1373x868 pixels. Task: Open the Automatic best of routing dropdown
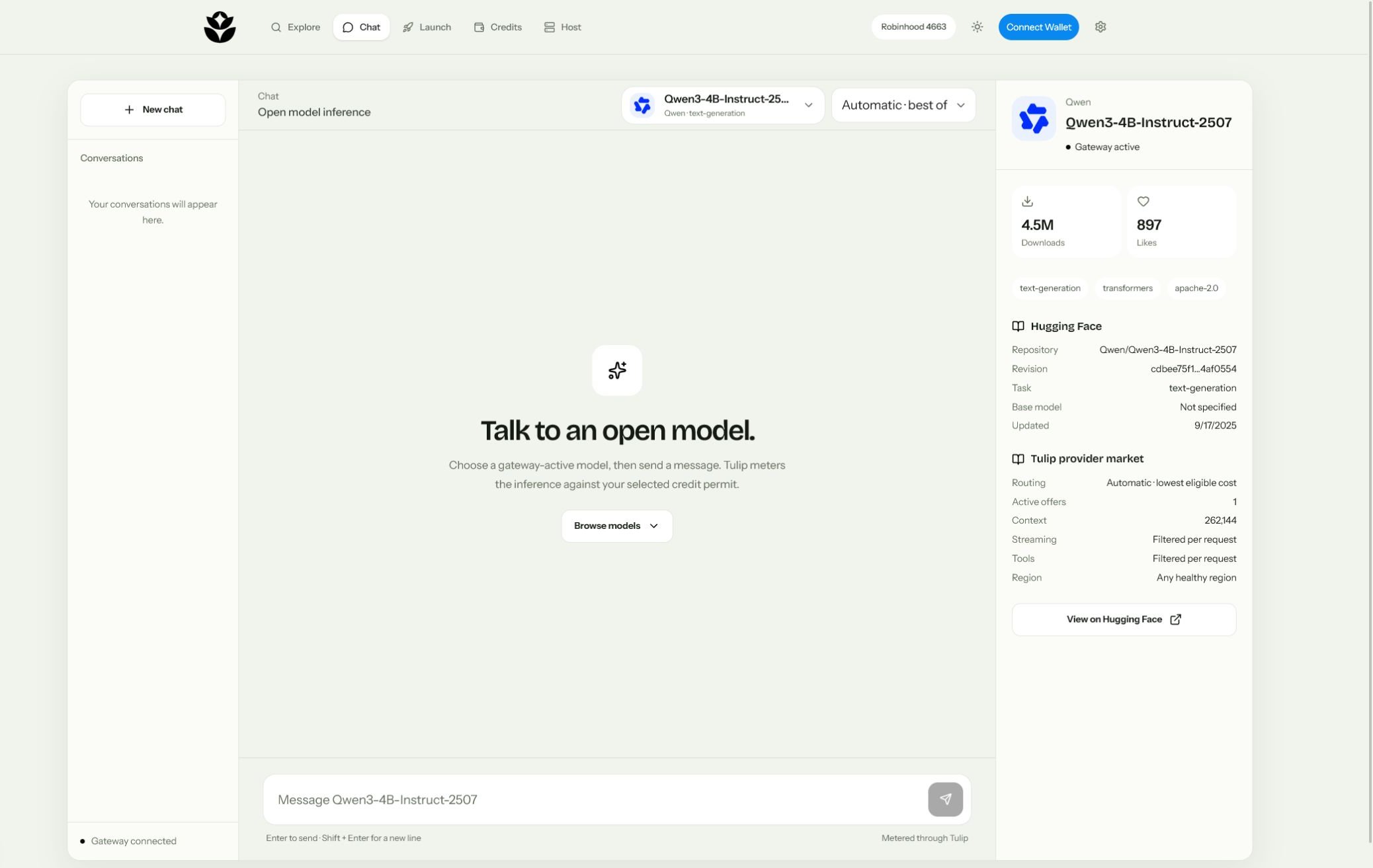pos(903,105)
